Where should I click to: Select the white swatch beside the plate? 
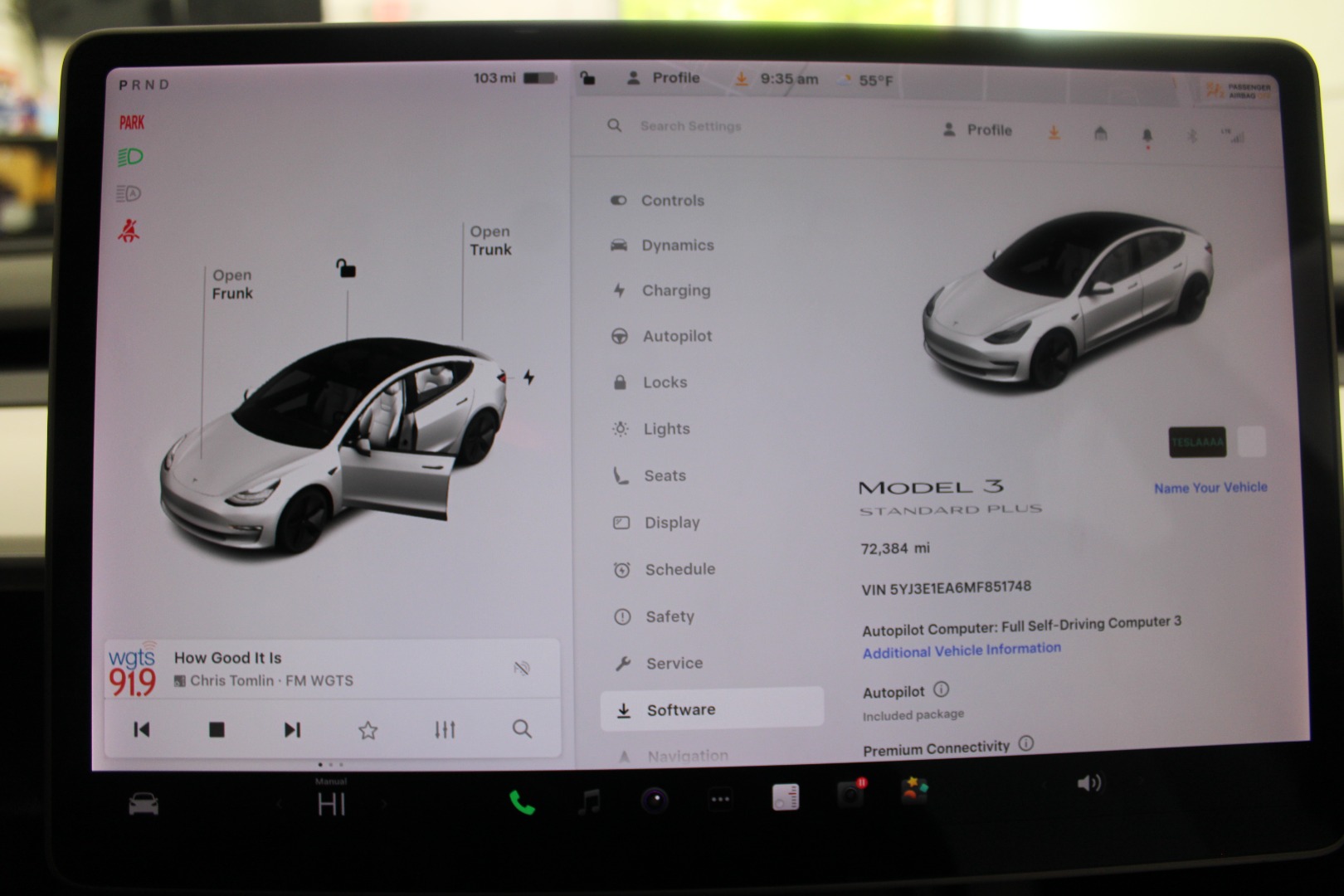tap(1252, 441)
